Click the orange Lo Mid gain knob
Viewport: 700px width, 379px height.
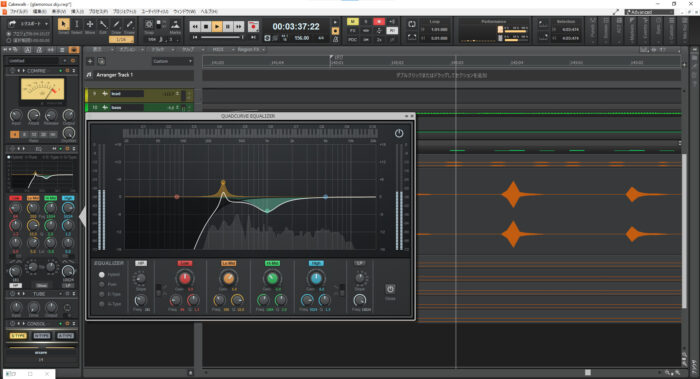[228, 279]
